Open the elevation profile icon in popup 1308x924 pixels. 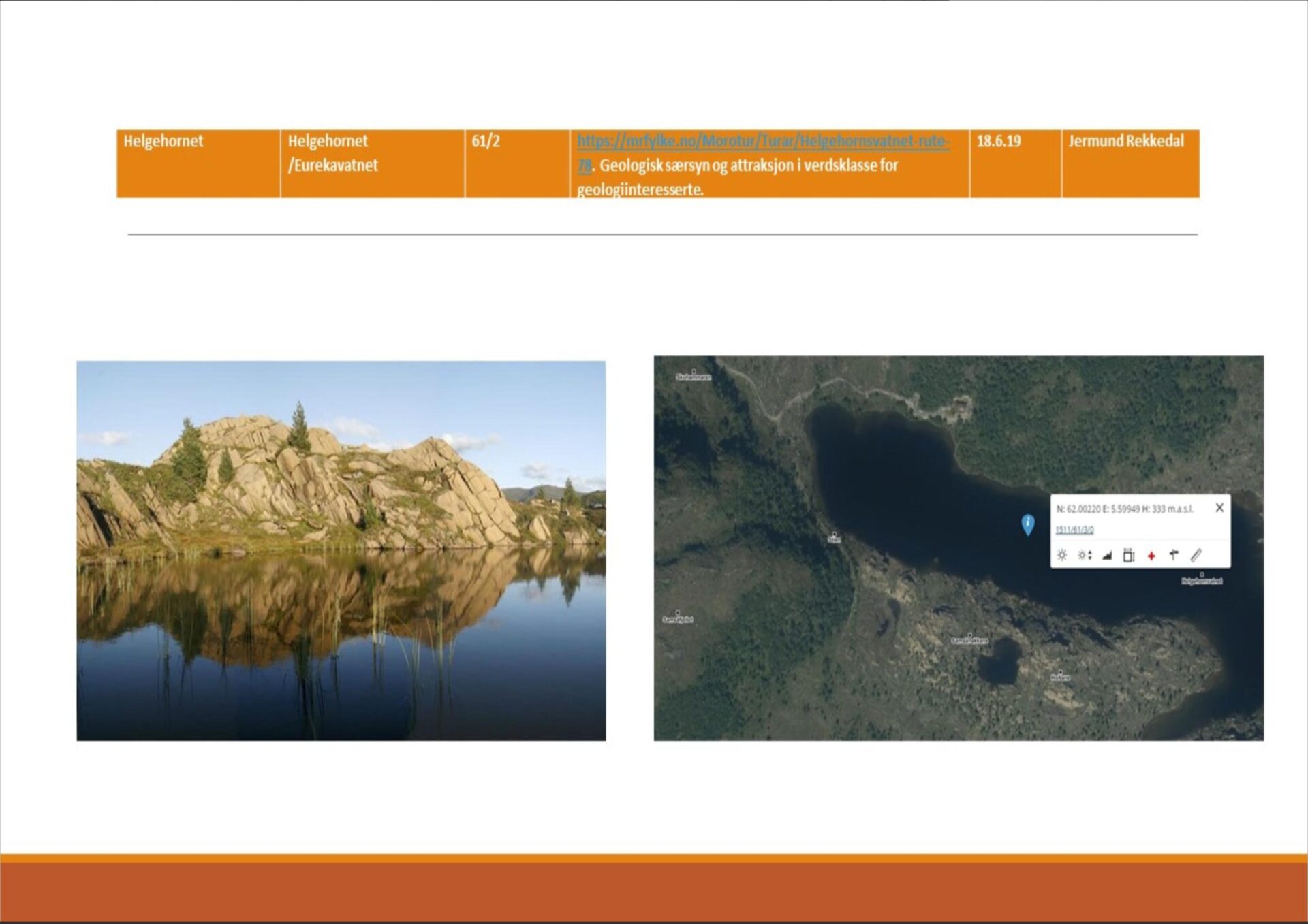click(1107, 556)
